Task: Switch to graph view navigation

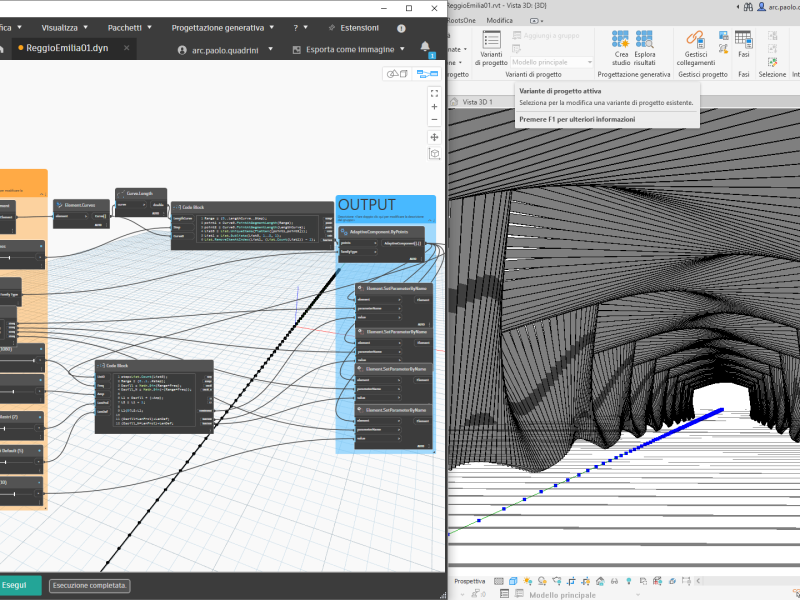Action: (426, 73)
